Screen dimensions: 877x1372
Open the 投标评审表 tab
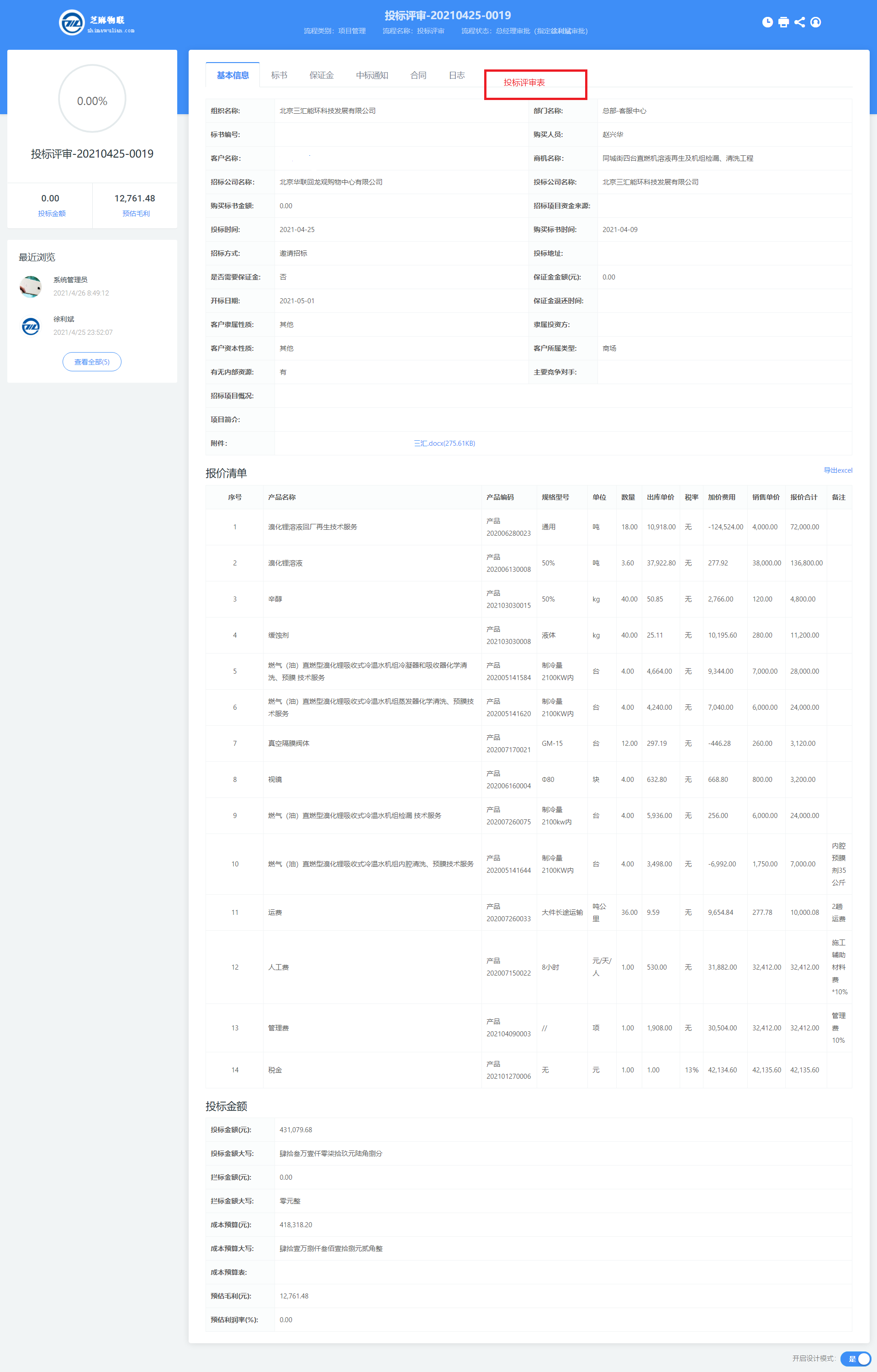point(524,83)
